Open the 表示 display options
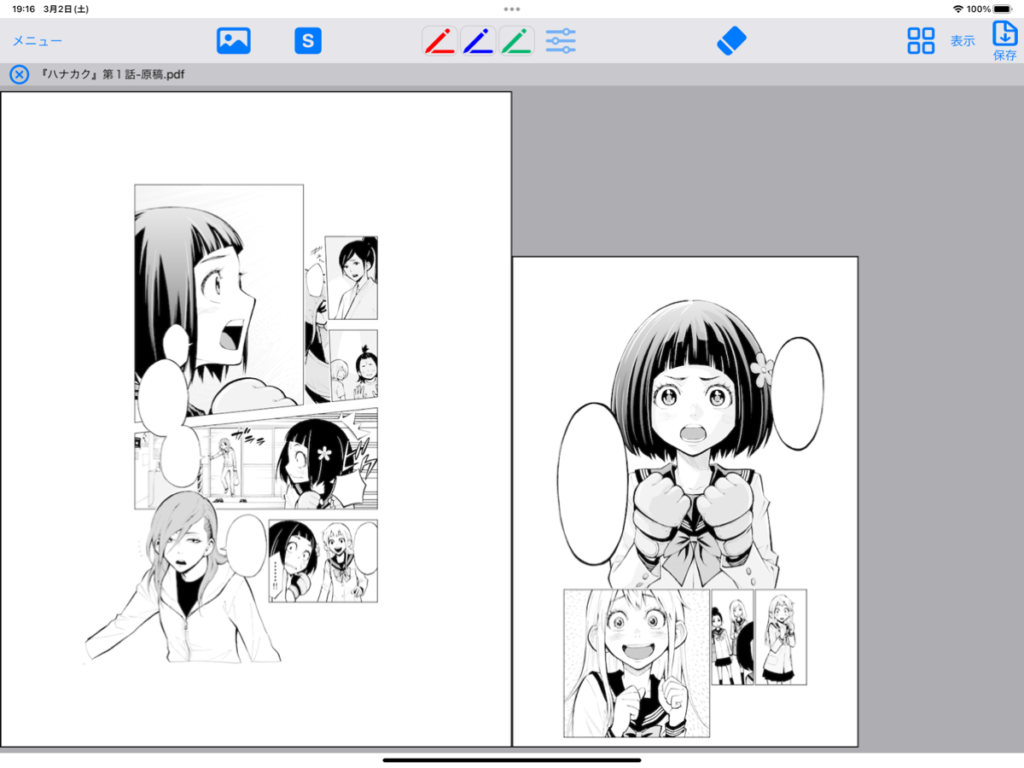 (x=963, y=40)
